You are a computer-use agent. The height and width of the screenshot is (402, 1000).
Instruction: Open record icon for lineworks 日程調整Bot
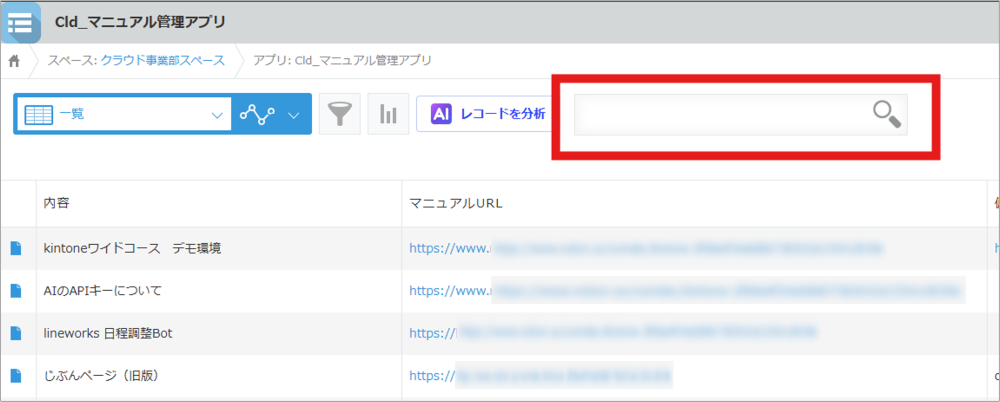(x=16, y=333)
